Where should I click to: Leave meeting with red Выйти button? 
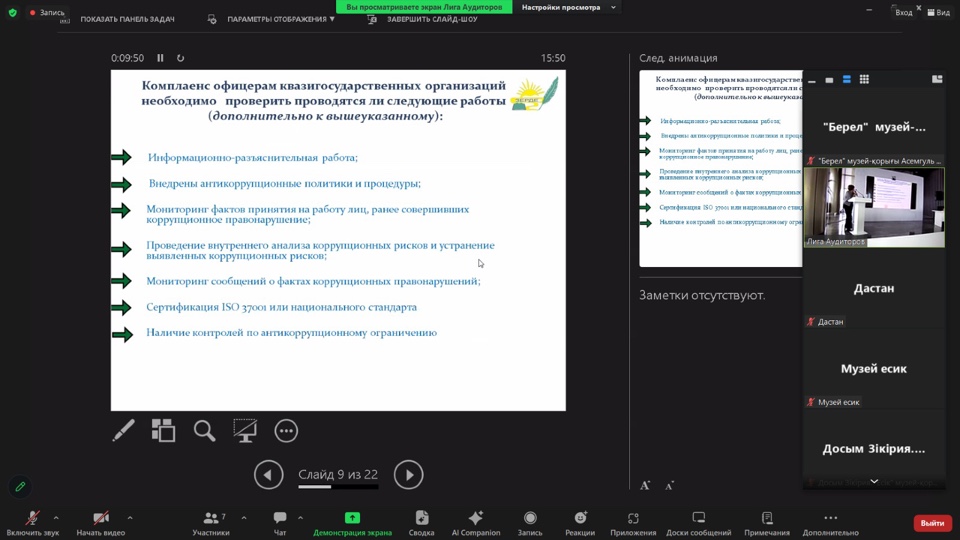click(x=932, y=523)
